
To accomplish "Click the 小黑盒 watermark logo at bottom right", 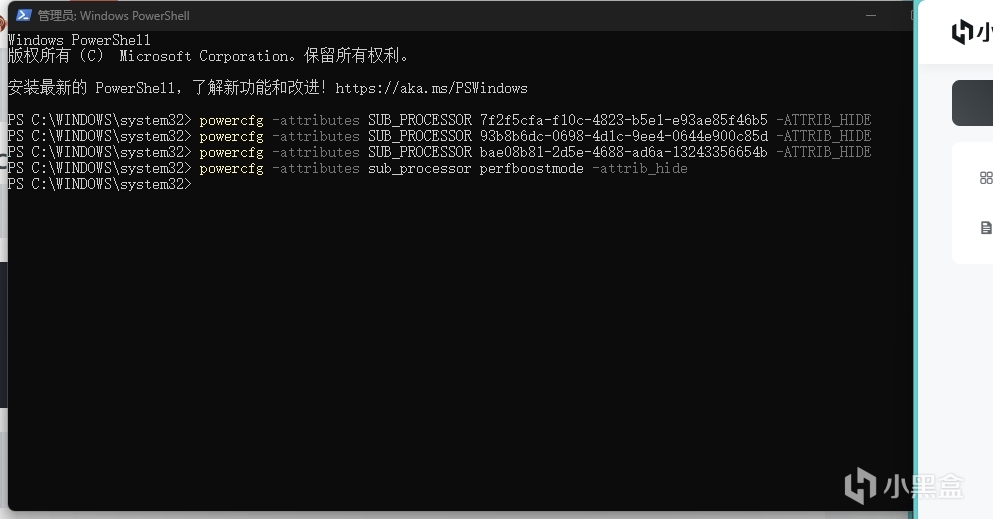I will 904,485.
